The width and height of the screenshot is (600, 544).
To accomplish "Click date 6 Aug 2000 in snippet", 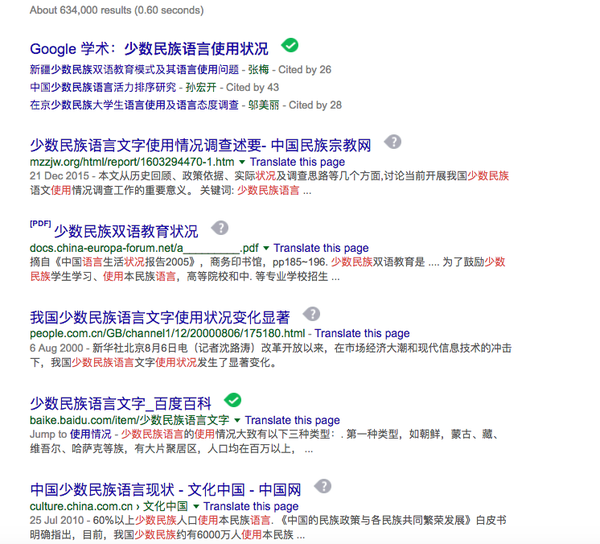I will point(56,348).
